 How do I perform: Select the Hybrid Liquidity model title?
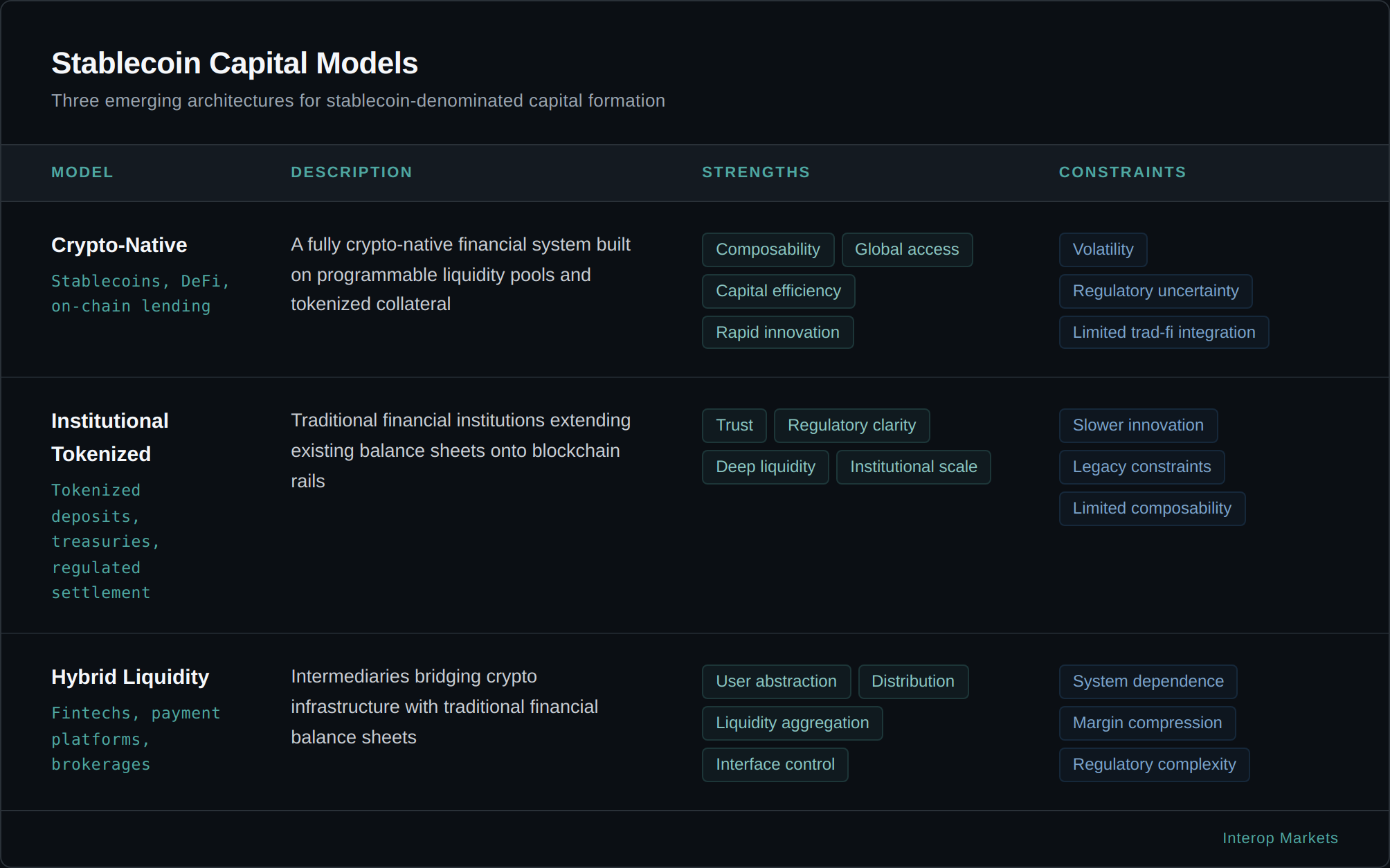pos(130,677)
